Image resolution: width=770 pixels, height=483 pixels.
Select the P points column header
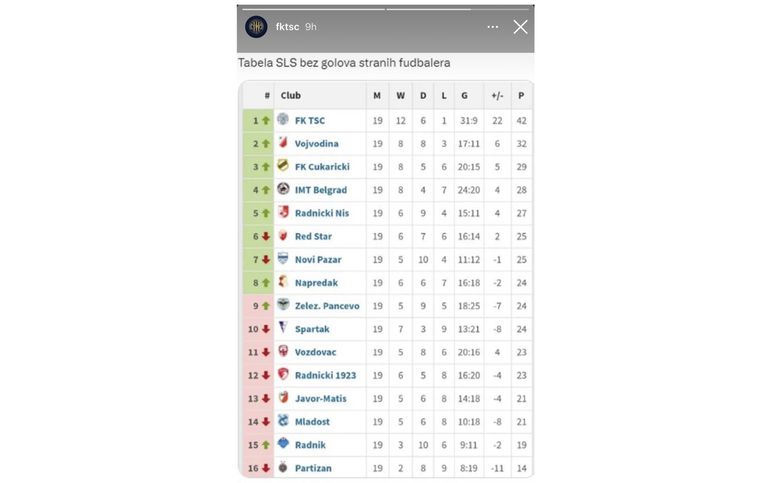pyautogui.click(x=521, y=96)
